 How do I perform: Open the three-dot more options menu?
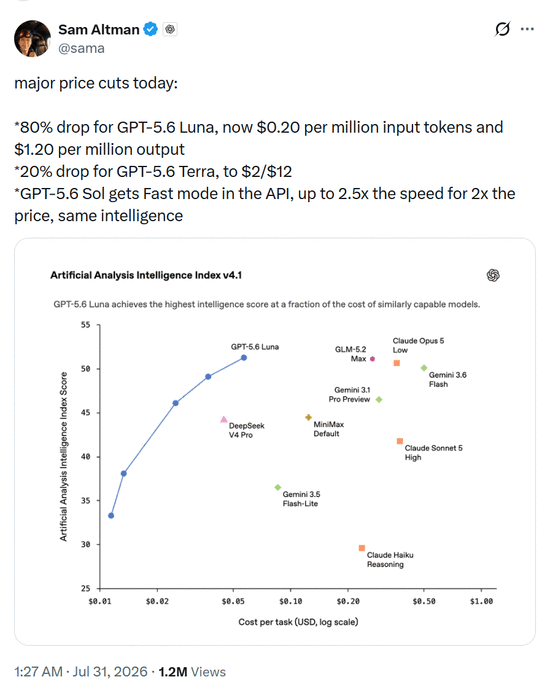pos(527,29)
